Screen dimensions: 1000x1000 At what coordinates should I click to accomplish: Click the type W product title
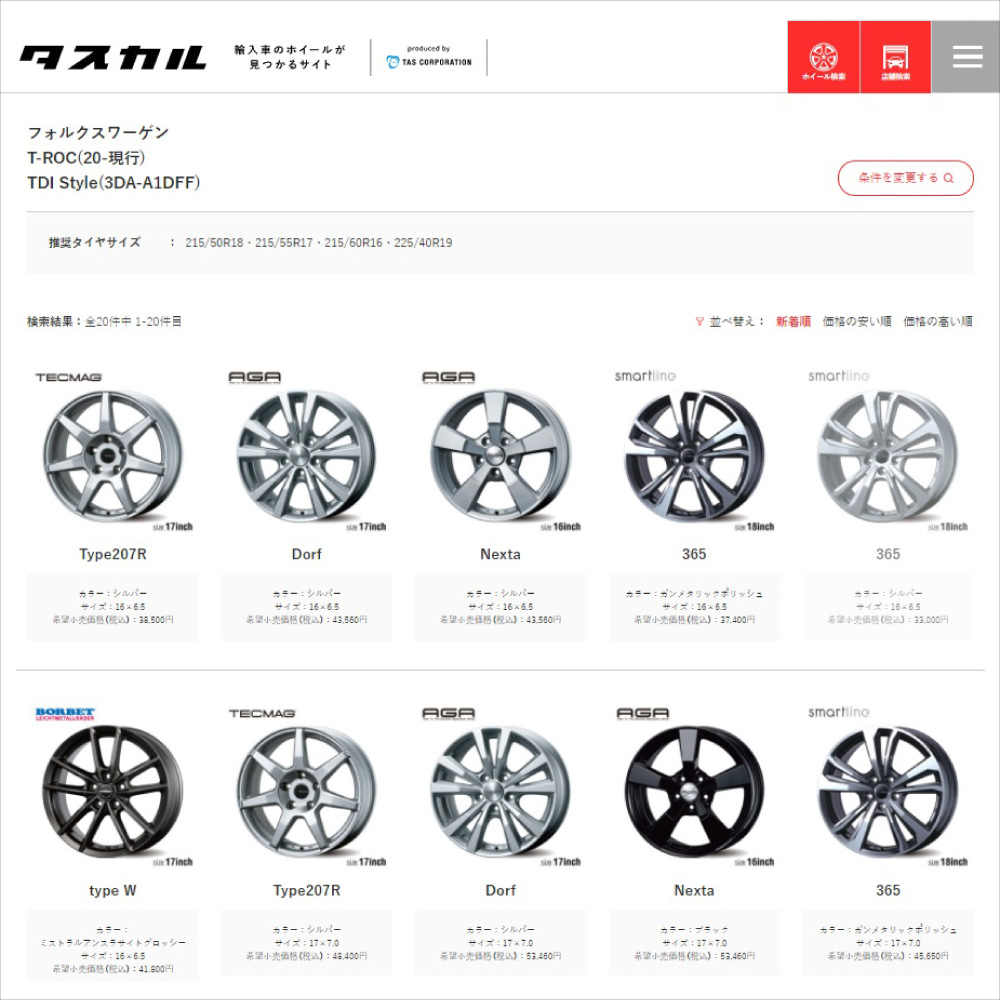click(113, 890)
